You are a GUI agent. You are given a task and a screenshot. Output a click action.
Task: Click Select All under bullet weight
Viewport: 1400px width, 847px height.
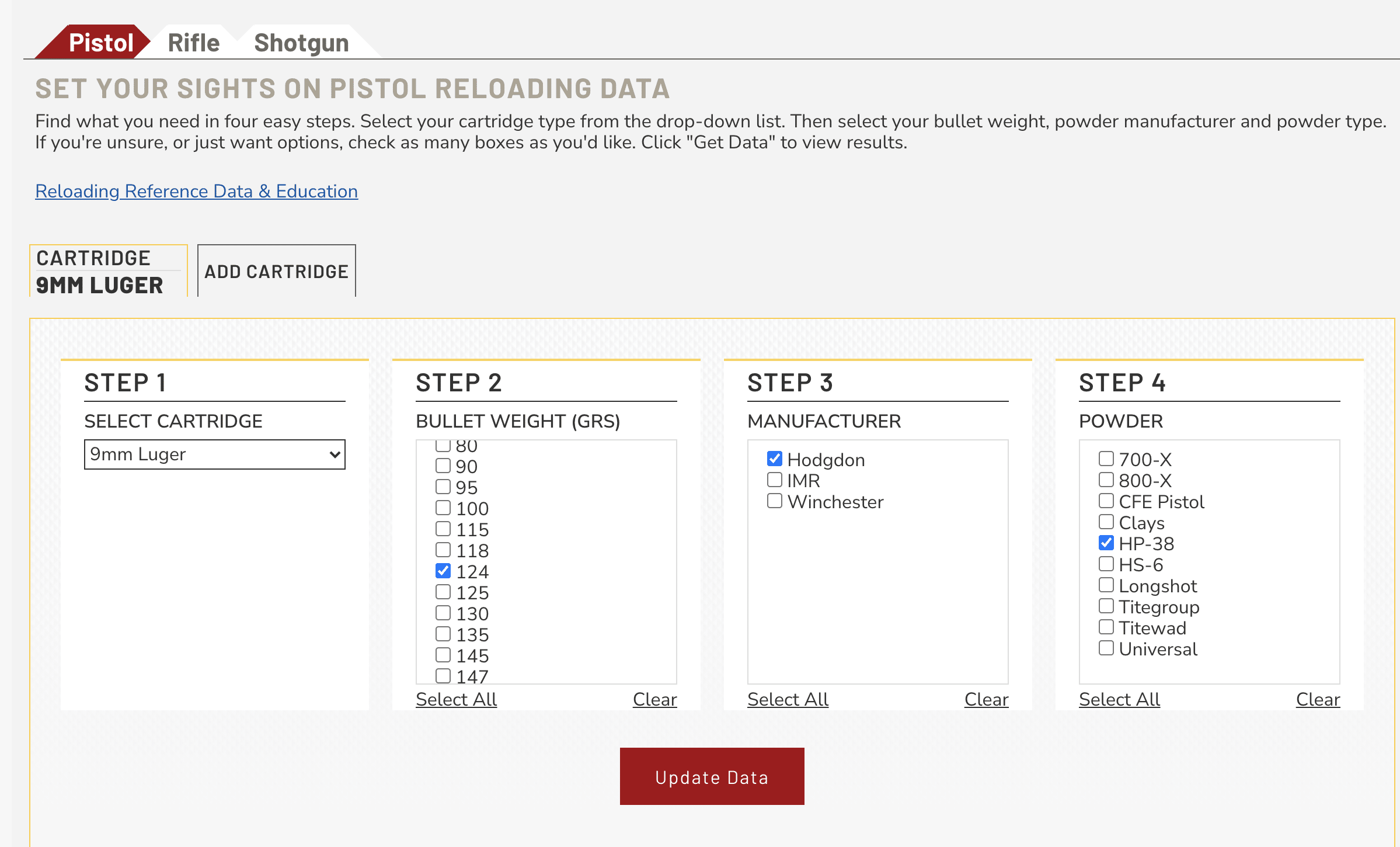click(456, 699)
